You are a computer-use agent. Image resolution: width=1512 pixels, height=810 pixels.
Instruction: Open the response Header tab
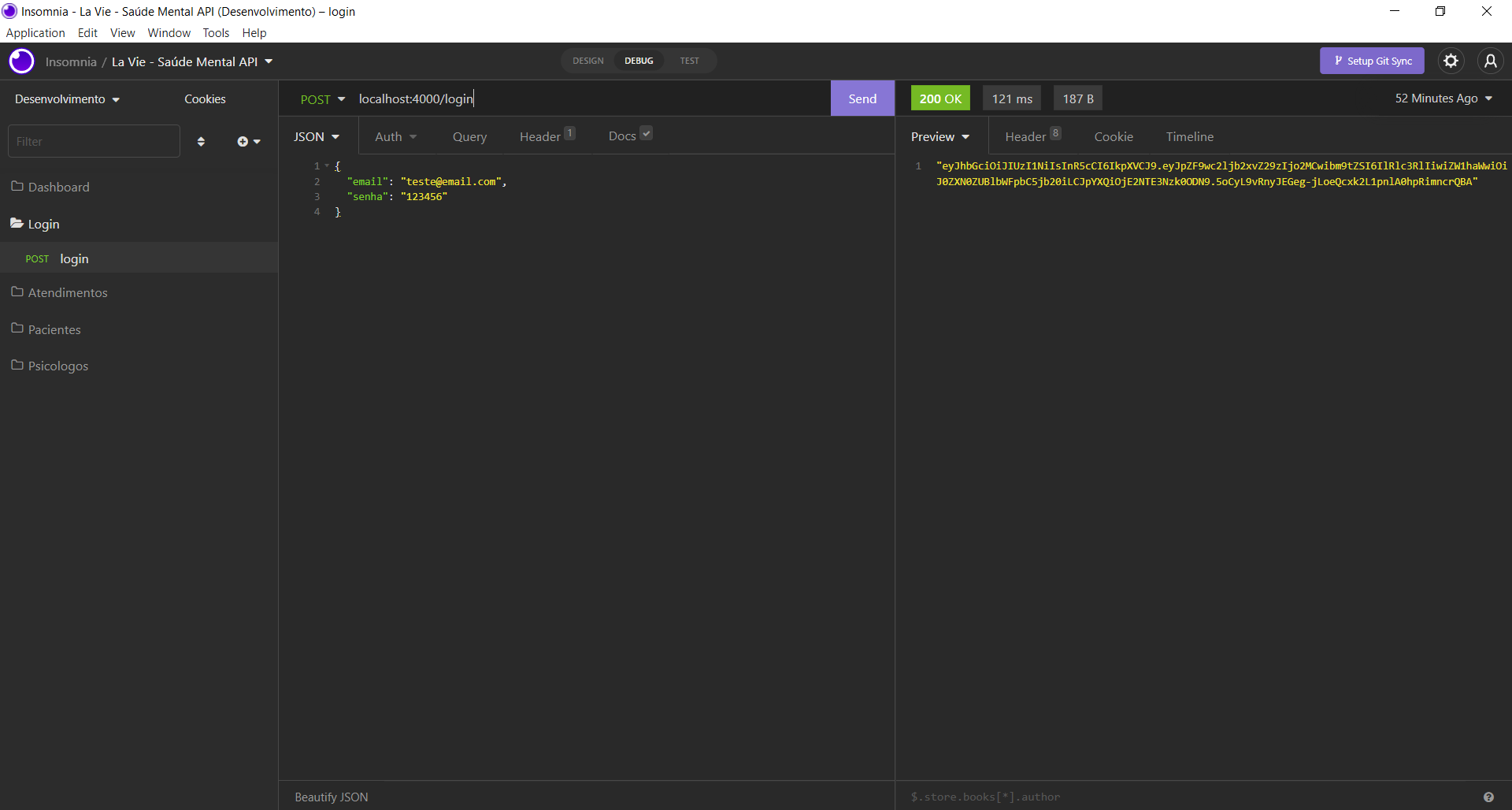[x=1032, y=136]
